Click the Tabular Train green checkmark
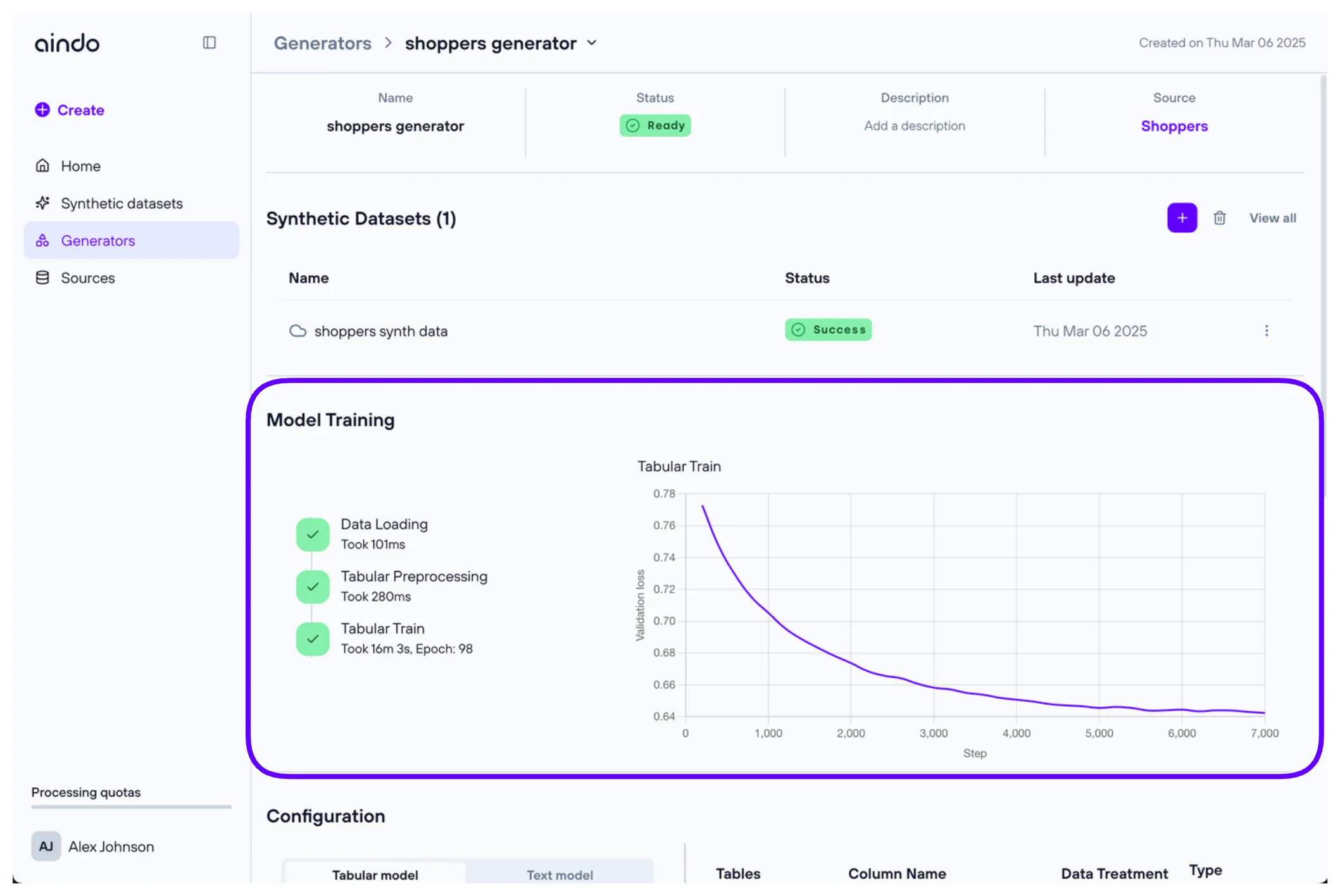Screen dimensions: 1340x896 pyautogui.click(x=313, y=638)
